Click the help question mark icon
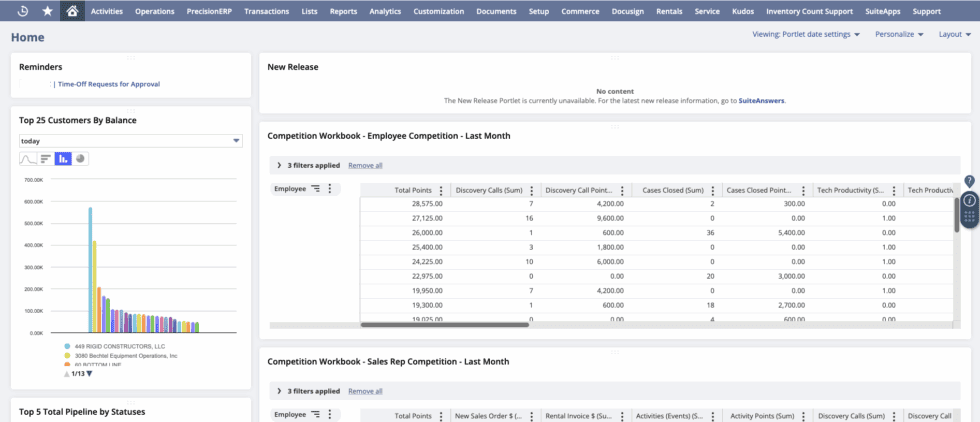Viewport: 980px width, 422px height. point(969,181)
